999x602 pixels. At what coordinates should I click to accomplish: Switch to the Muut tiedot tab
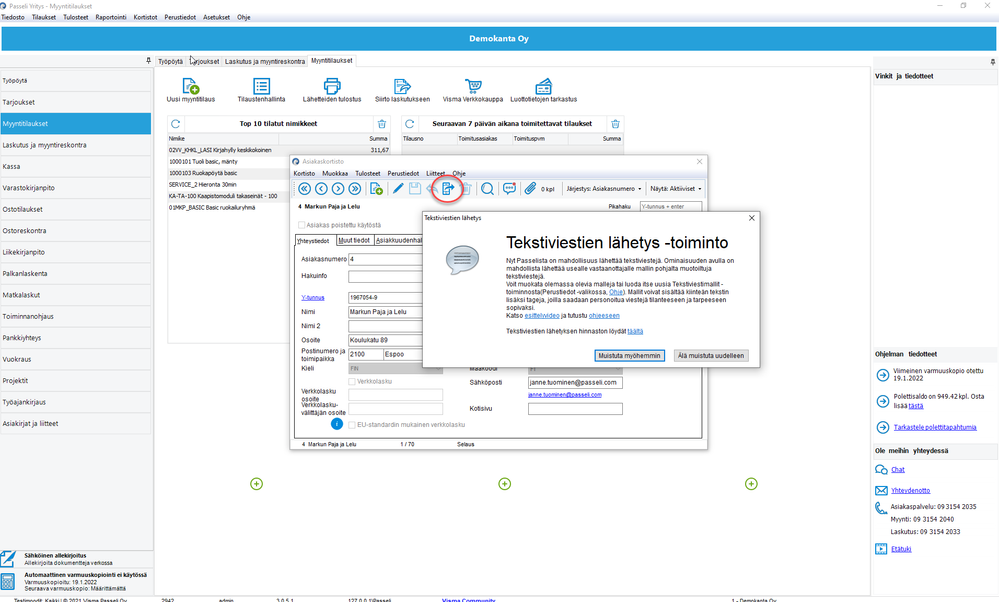point(354,240)
